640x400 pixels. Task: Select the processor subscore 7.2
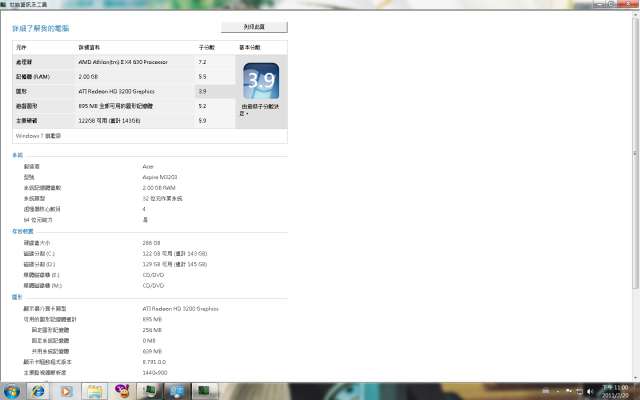pos(202,62)
